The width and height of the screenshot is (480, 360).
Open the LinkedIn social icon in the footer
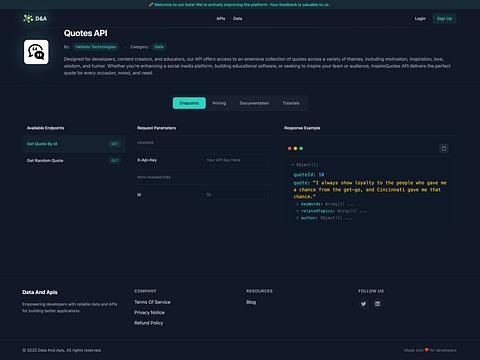[377, 304]
